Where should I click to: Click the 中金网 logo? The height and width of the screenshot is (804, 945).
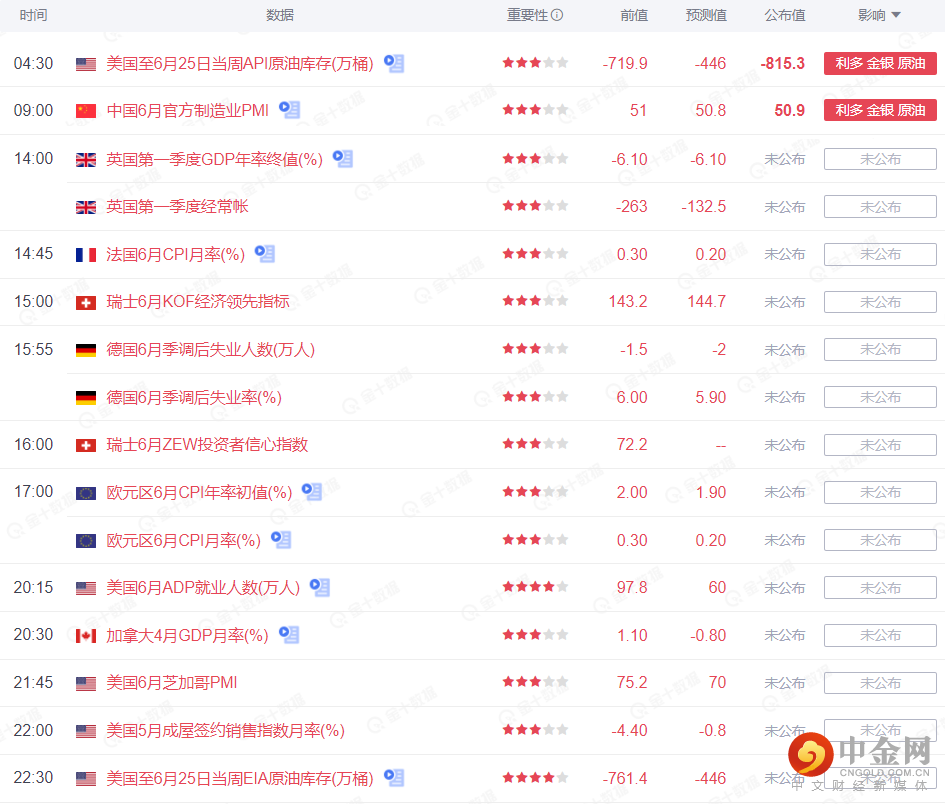pyautogui.click(x=862, y=761)
